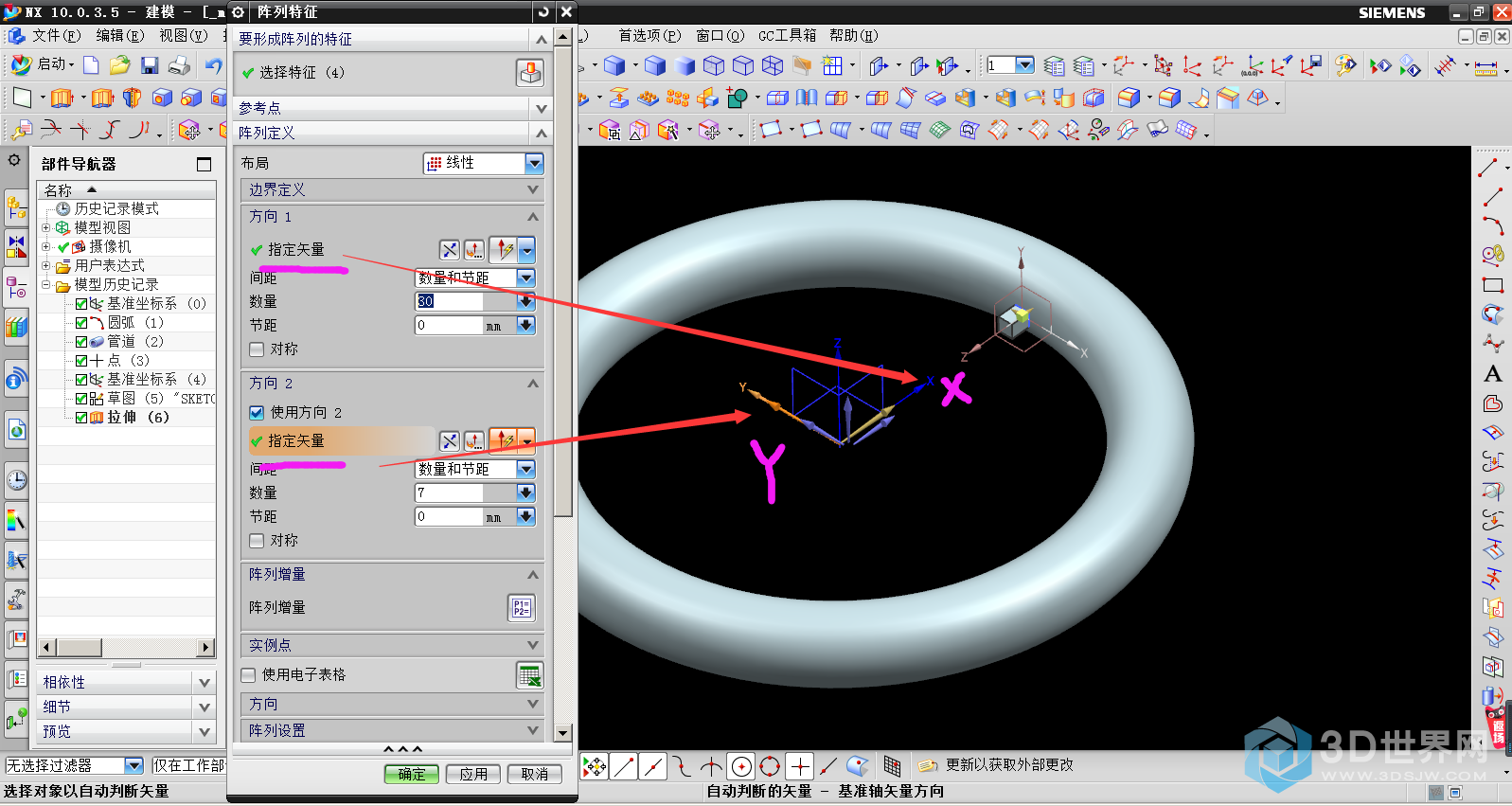
Task: Open the 窗口(O) menu
Action: click(x=720, y=36)
